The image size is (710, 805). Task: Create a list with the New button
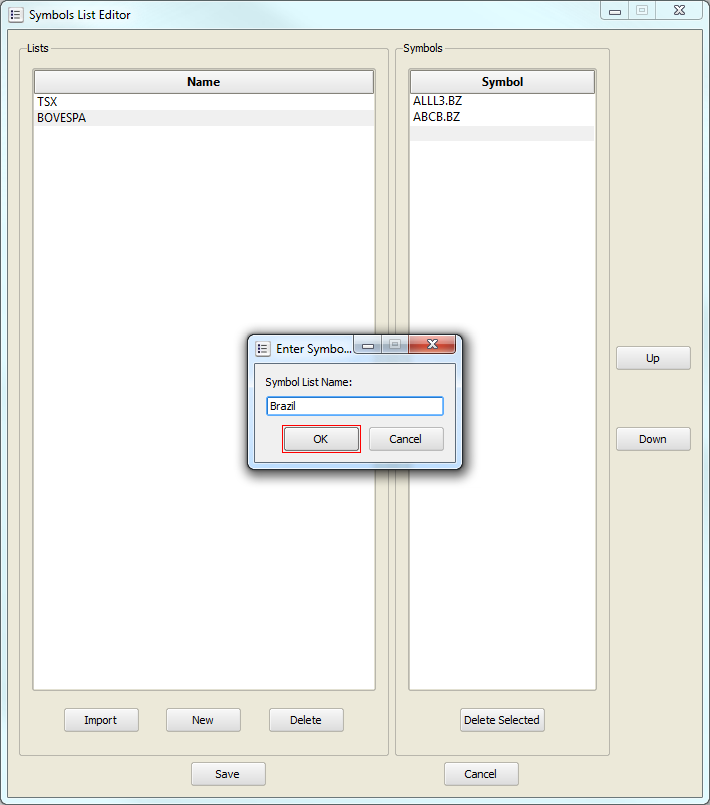(x=203, y=720)
